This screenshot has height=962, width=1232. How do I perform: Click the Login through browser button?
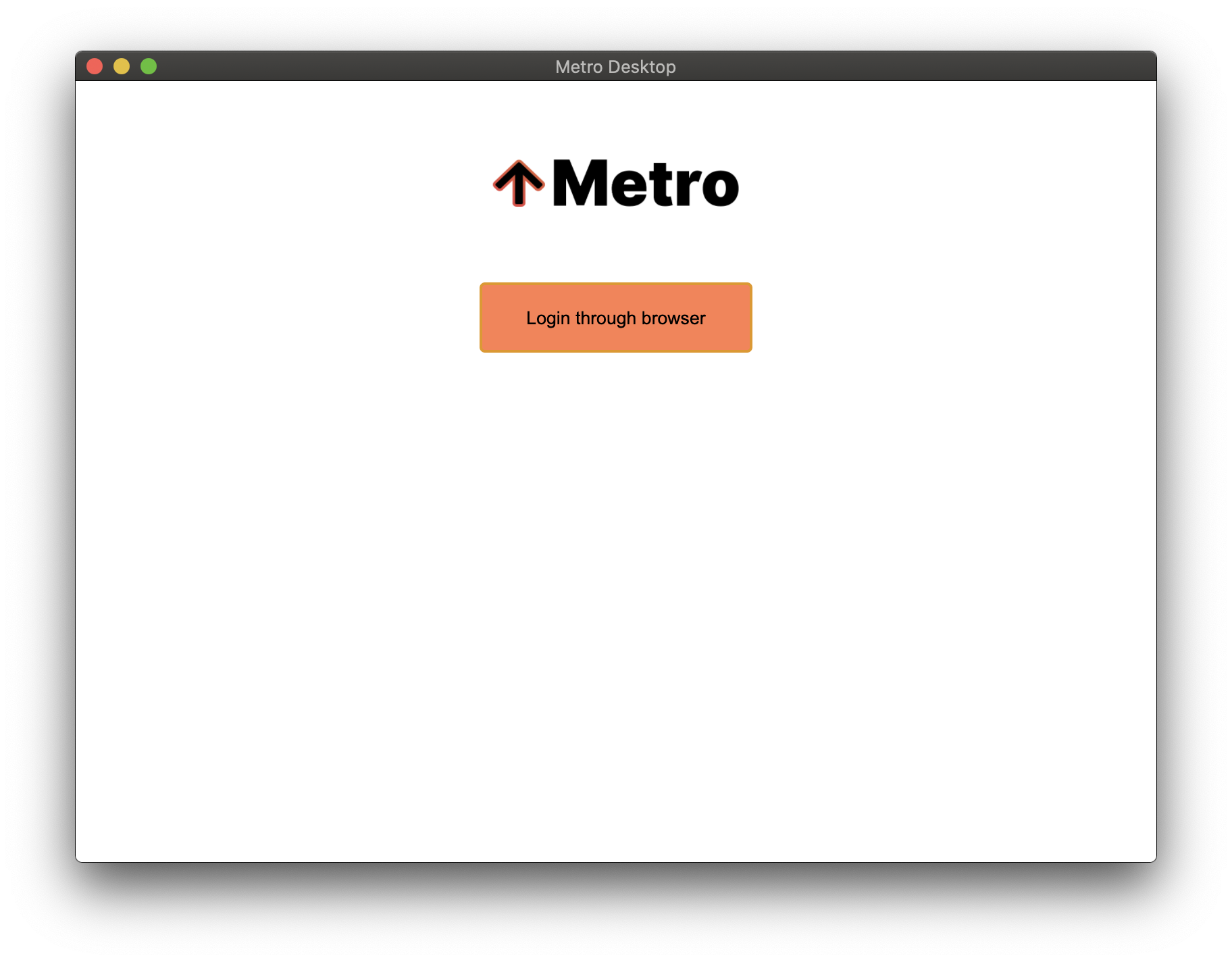(x=615, y=318)
